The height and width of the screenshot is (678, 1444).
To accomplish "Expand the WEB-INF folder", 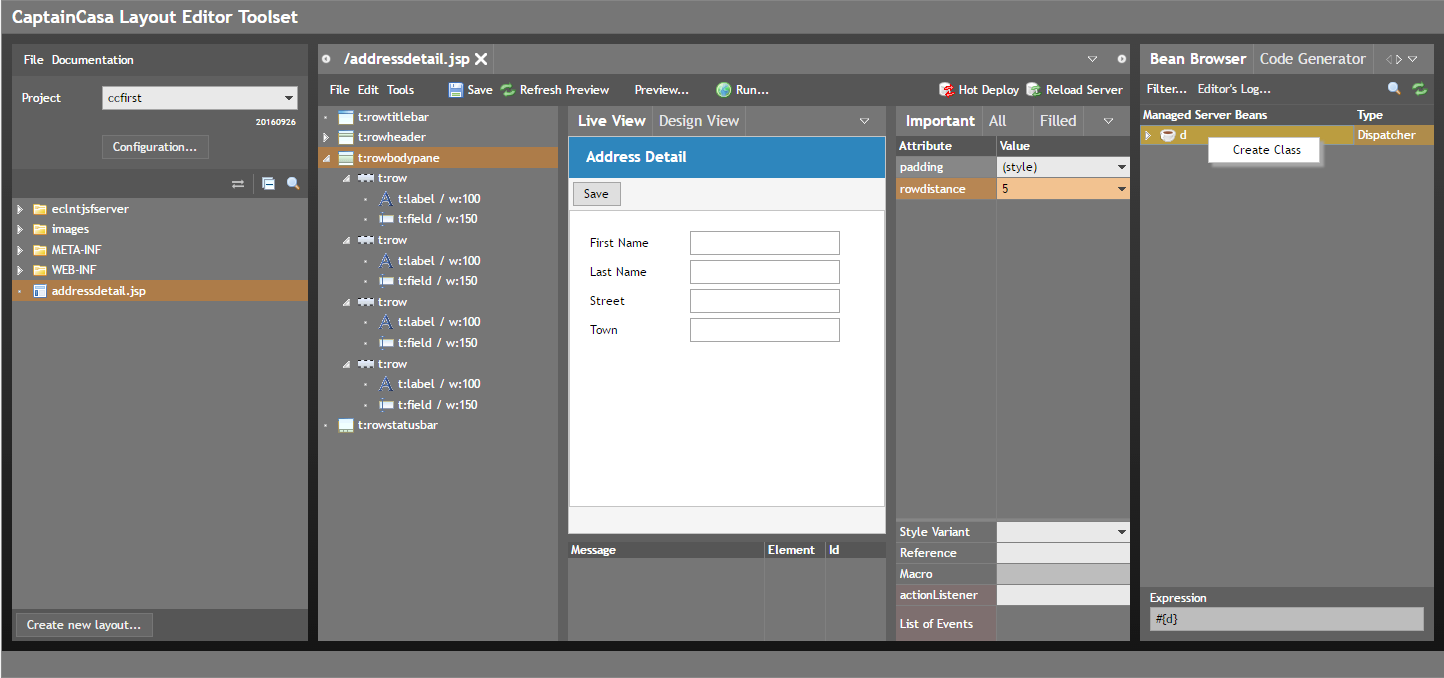I will 20,270.
